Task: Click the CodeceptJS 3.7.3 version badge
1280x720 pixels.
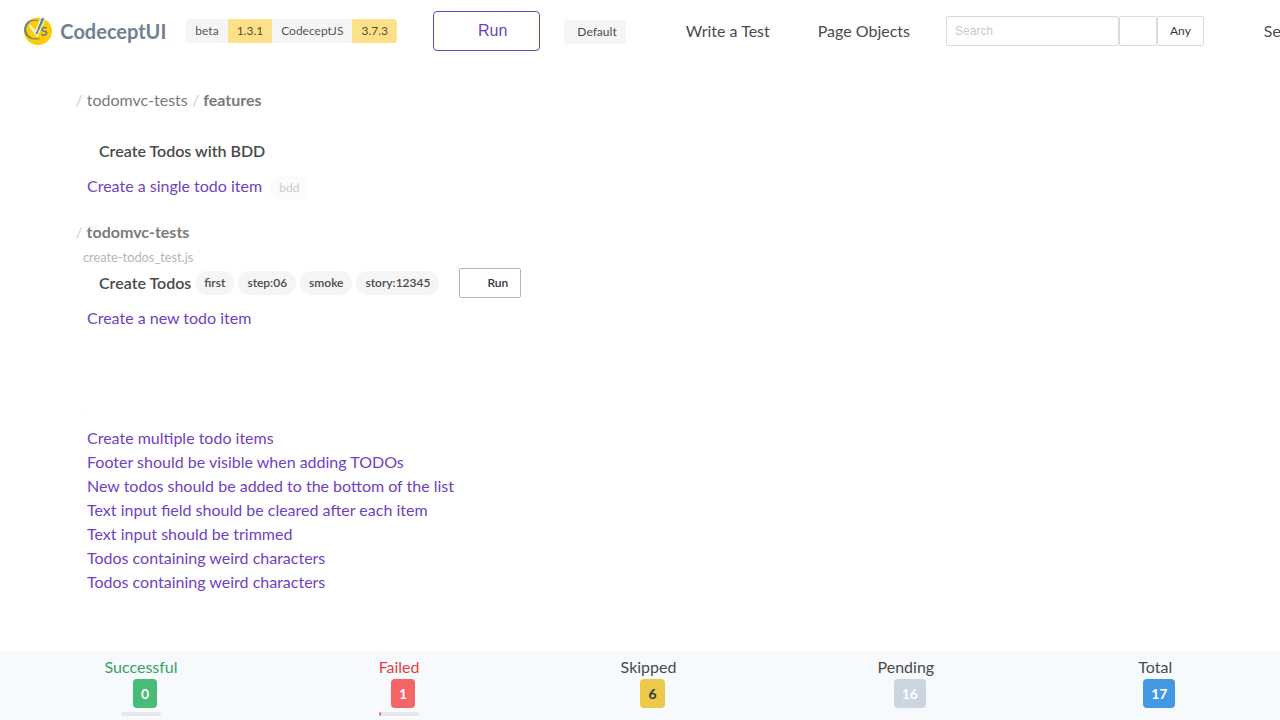Action: pyautogui.click(x=374, y=31)
